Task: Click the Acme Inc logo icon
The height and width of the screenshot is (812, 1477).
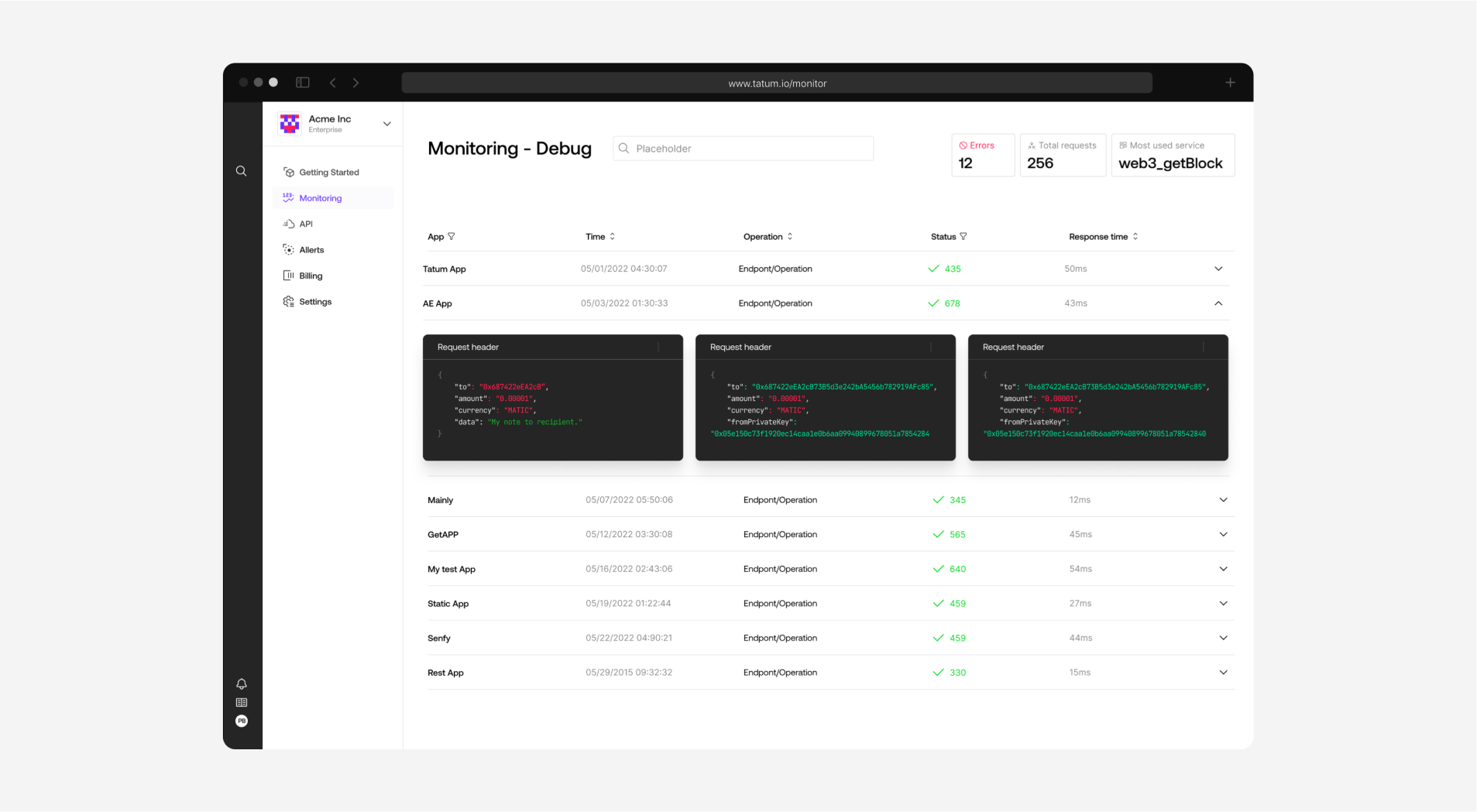Action: (x=290, y=124)
